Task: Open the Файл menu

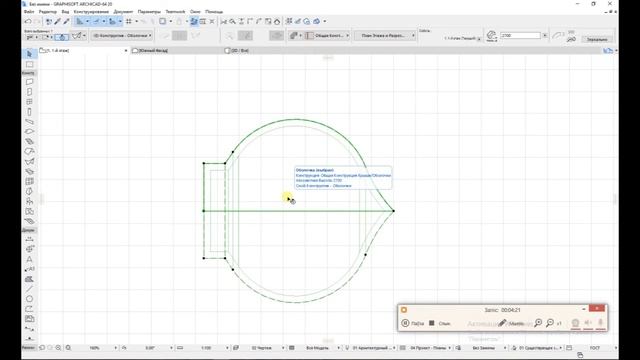Action: (29, 12)
